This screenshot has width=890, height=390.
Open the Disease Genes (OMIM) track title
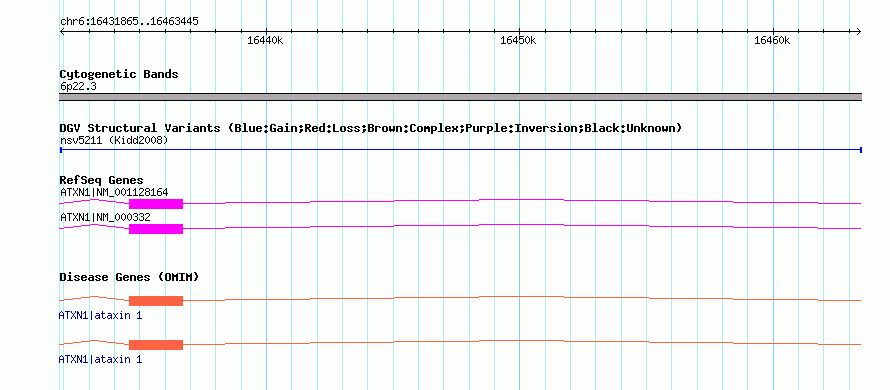point(129,278)
